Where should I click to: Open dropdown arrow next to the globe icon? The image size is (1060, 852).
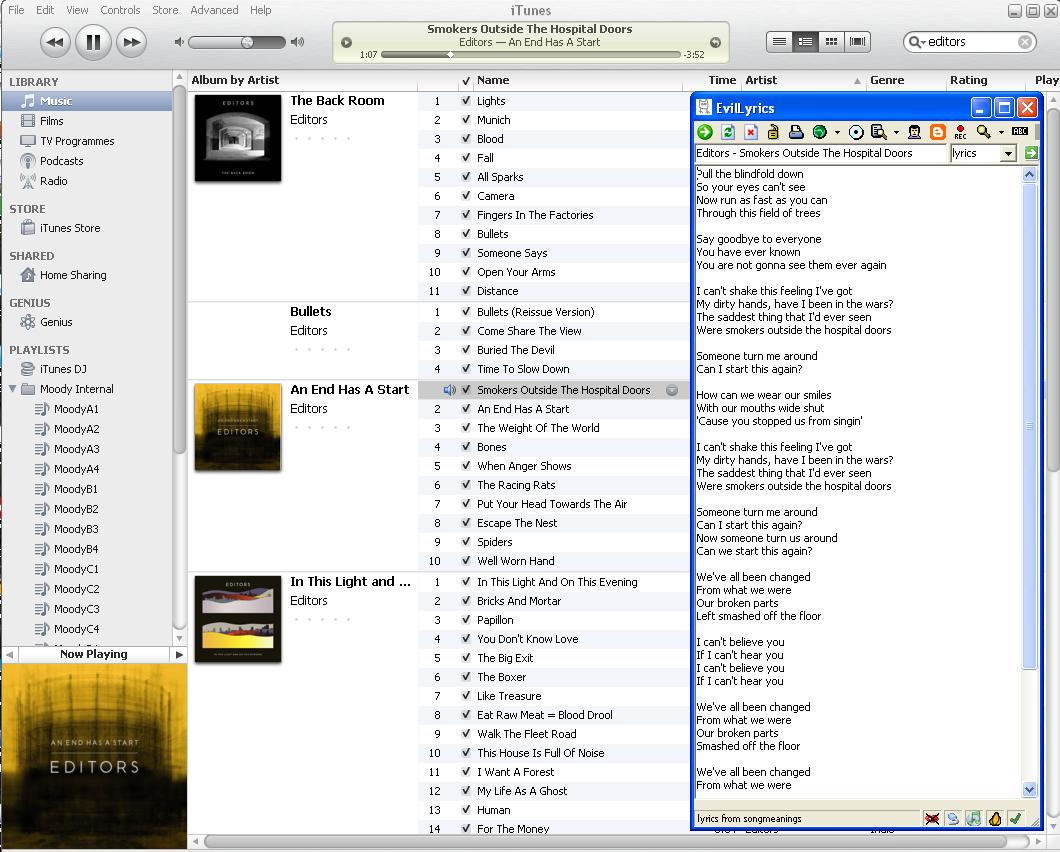pos(838,133)
